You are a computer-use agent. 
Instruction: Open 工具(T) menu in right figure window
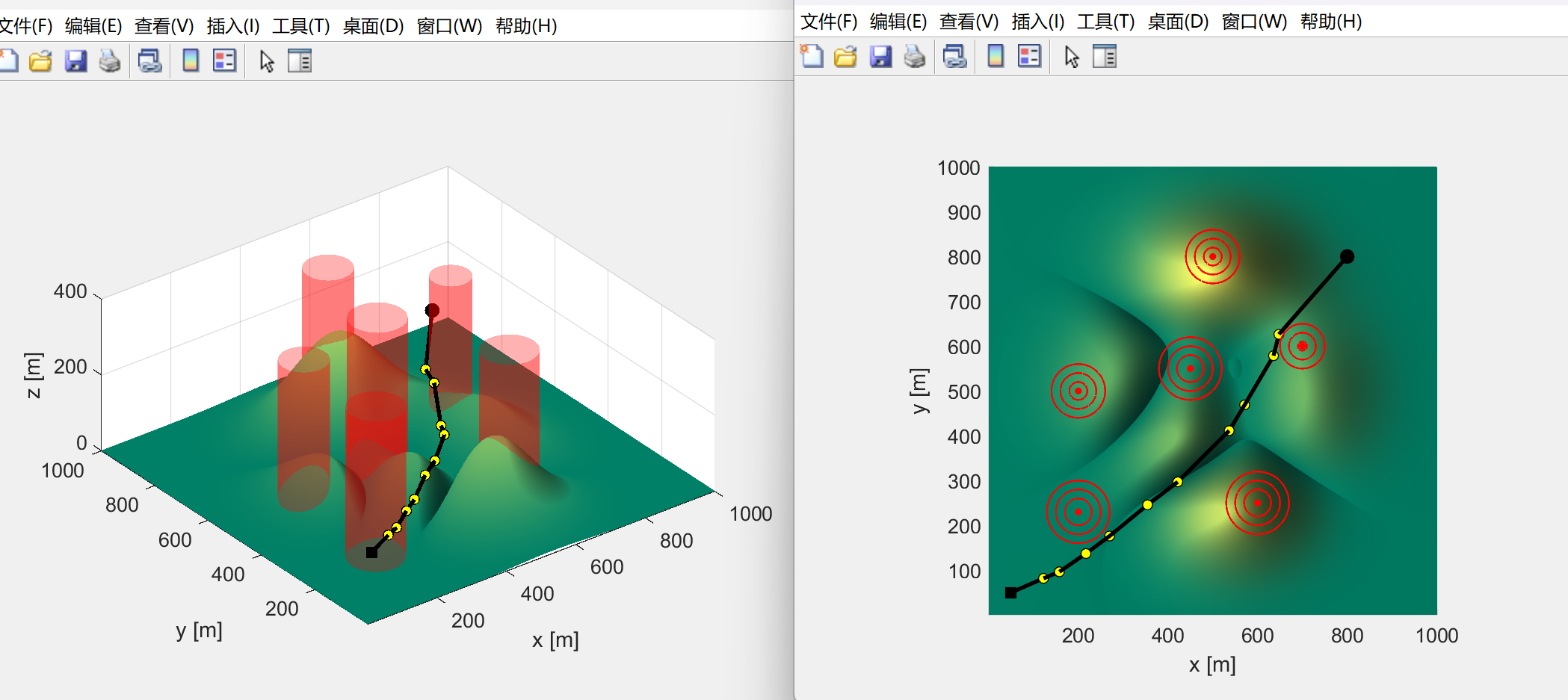coord(1105,22)
